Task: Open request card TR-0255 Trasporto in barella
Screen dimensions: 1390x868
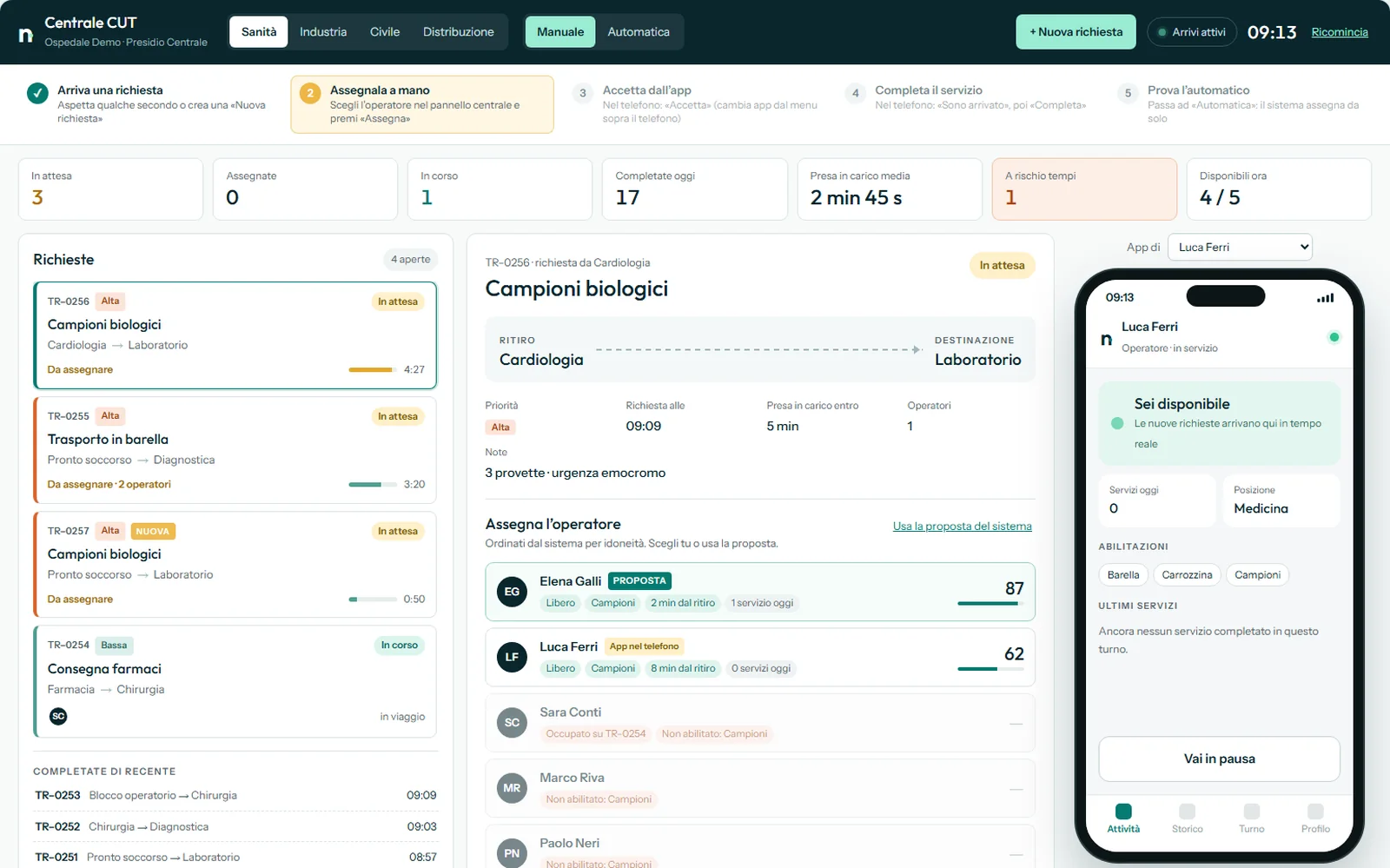Action: [x=235, y=450]
